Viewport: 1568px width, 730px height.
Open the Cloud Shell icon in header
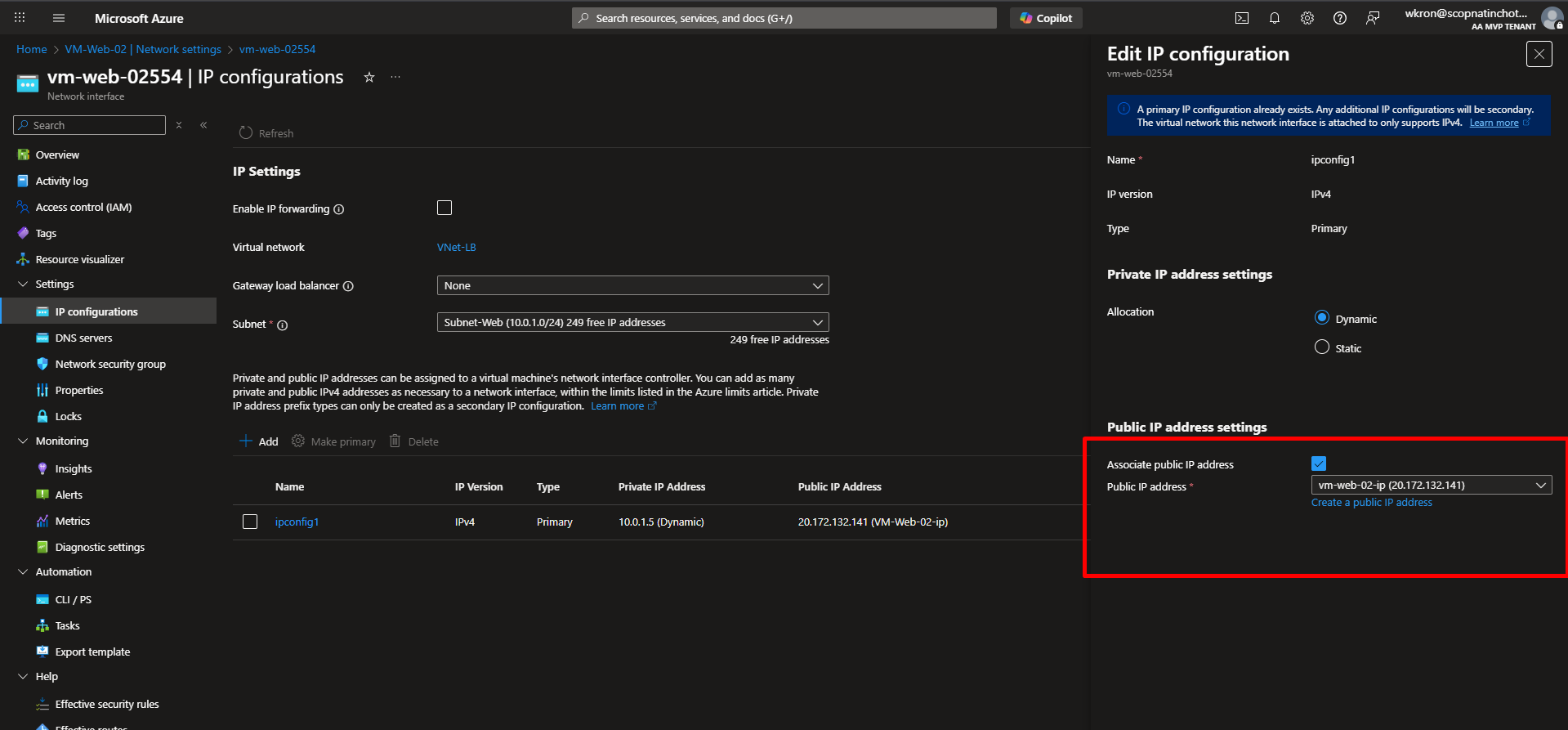tap(1241, 18)
